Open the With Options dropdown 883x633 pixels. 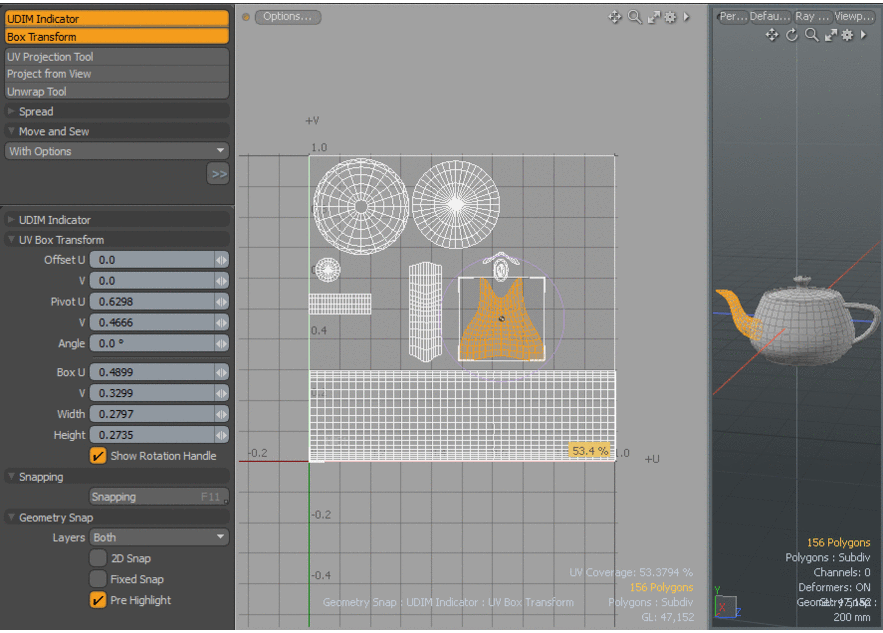pos(116,151)
